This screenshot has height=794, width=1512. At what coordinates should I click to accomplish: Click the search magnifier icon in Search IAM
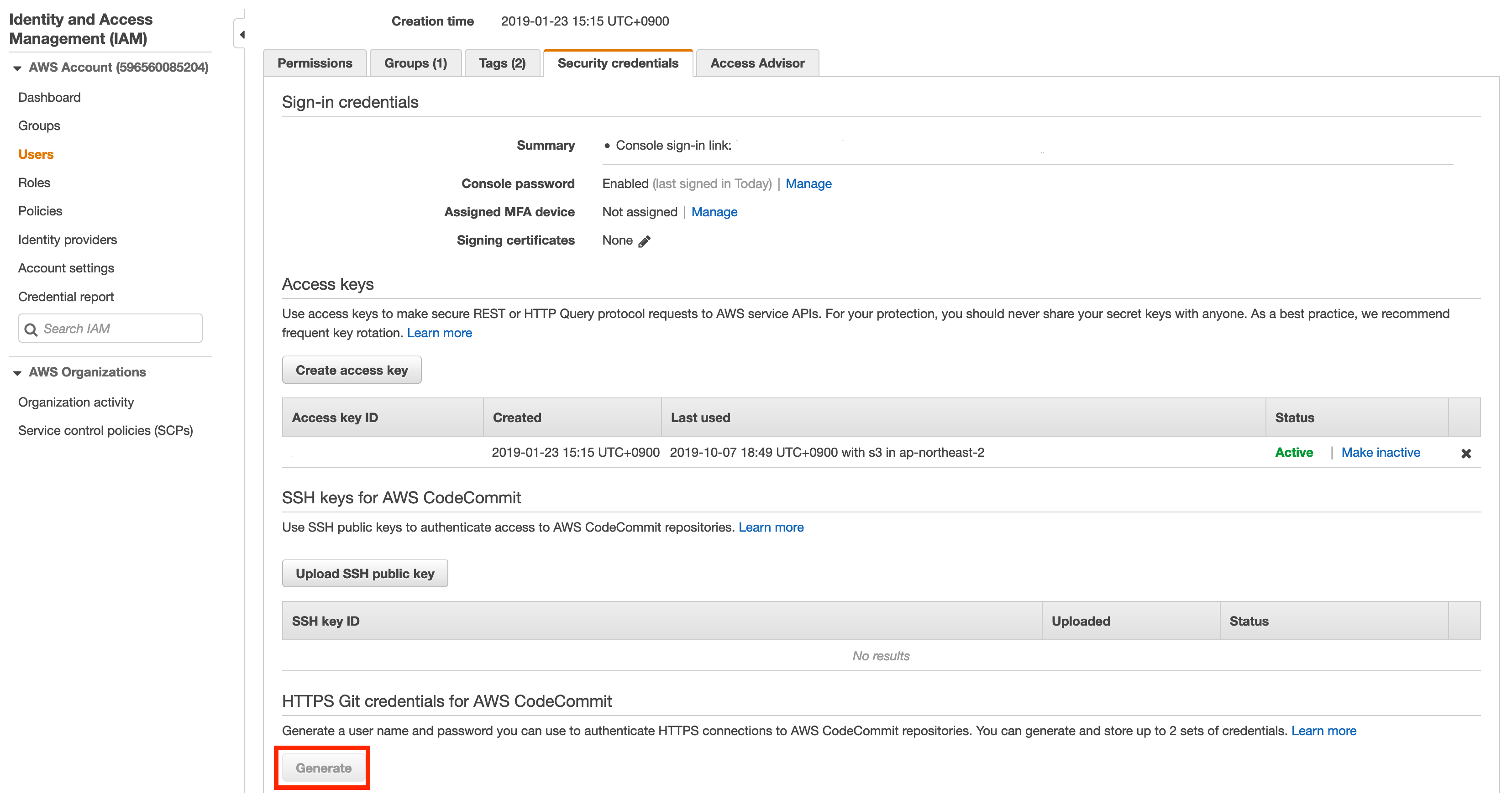31,329
